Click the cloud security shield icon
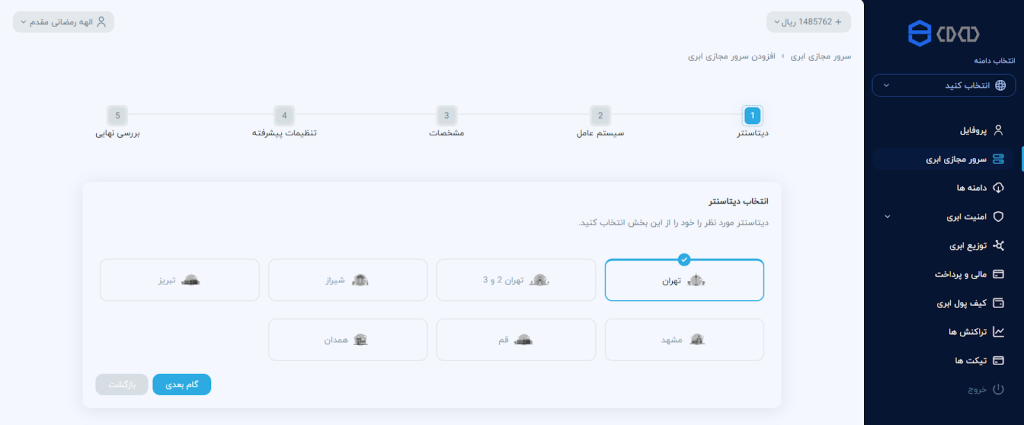 (997, 216)
